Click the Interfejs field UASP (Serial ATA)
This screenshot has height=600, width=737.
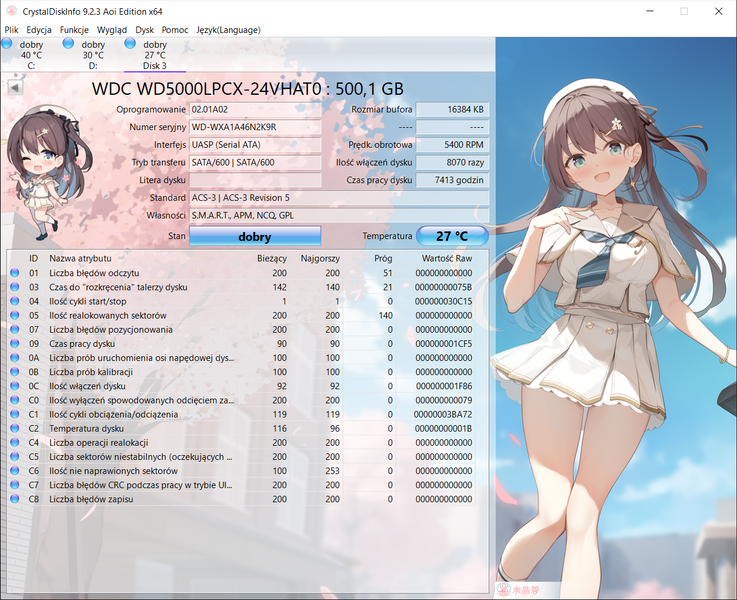pos(255,145)
